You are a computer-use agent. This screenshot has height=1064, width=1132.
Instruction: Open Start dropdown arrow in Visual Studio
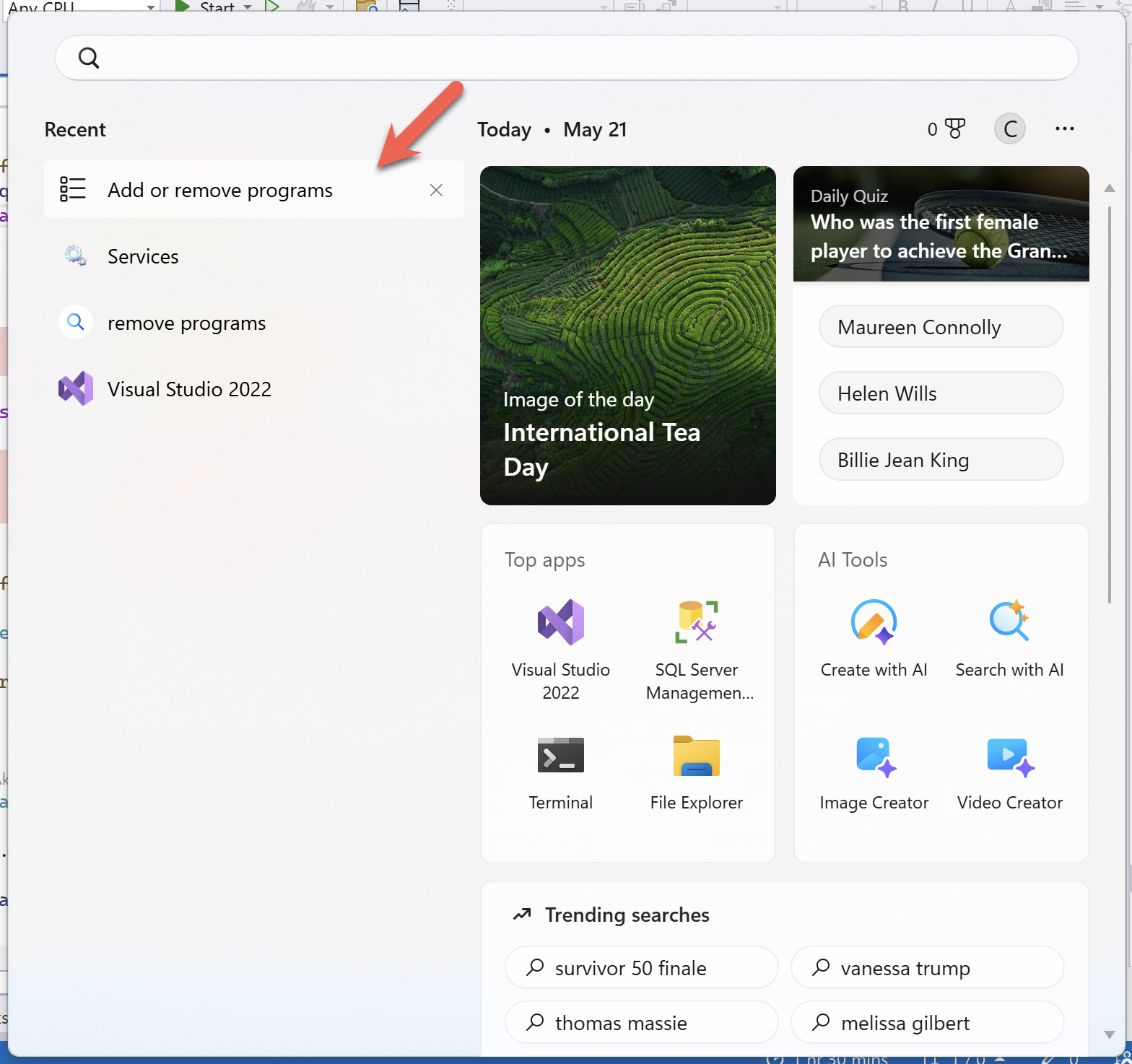tap(248, 7)
